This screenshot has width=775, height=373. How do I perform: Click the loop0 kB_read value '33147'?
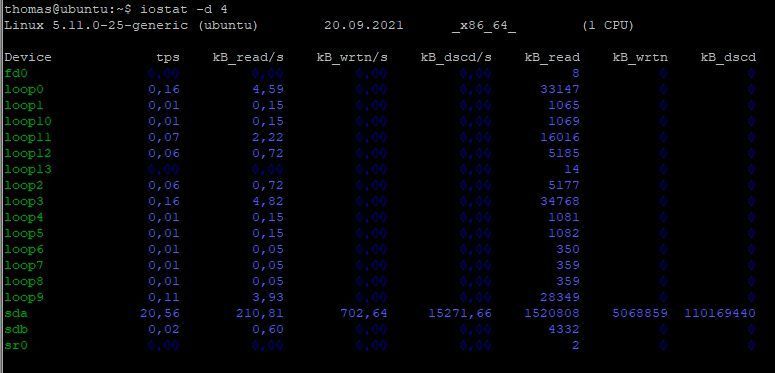coord(560,89)
